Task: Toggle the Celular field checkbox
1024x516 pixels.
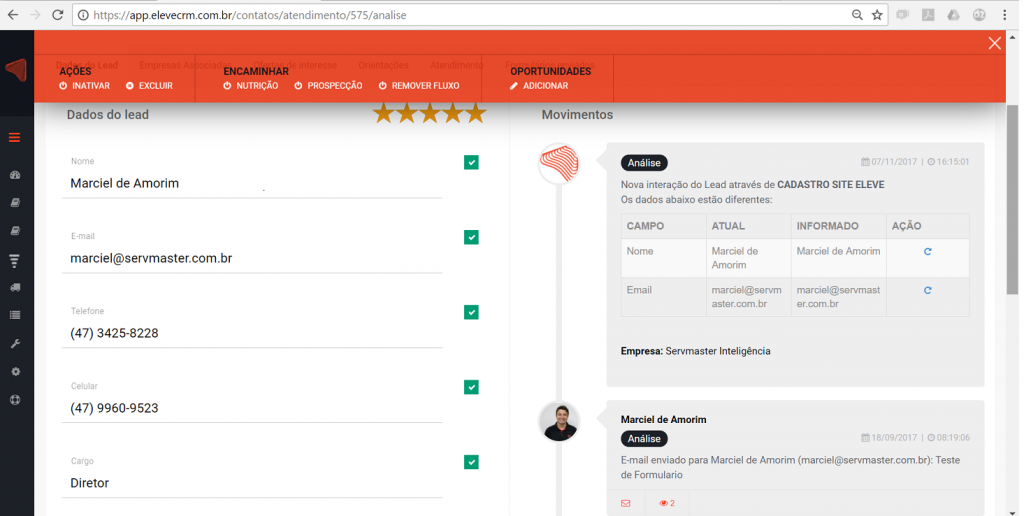Action: click(x=471, y=387)
